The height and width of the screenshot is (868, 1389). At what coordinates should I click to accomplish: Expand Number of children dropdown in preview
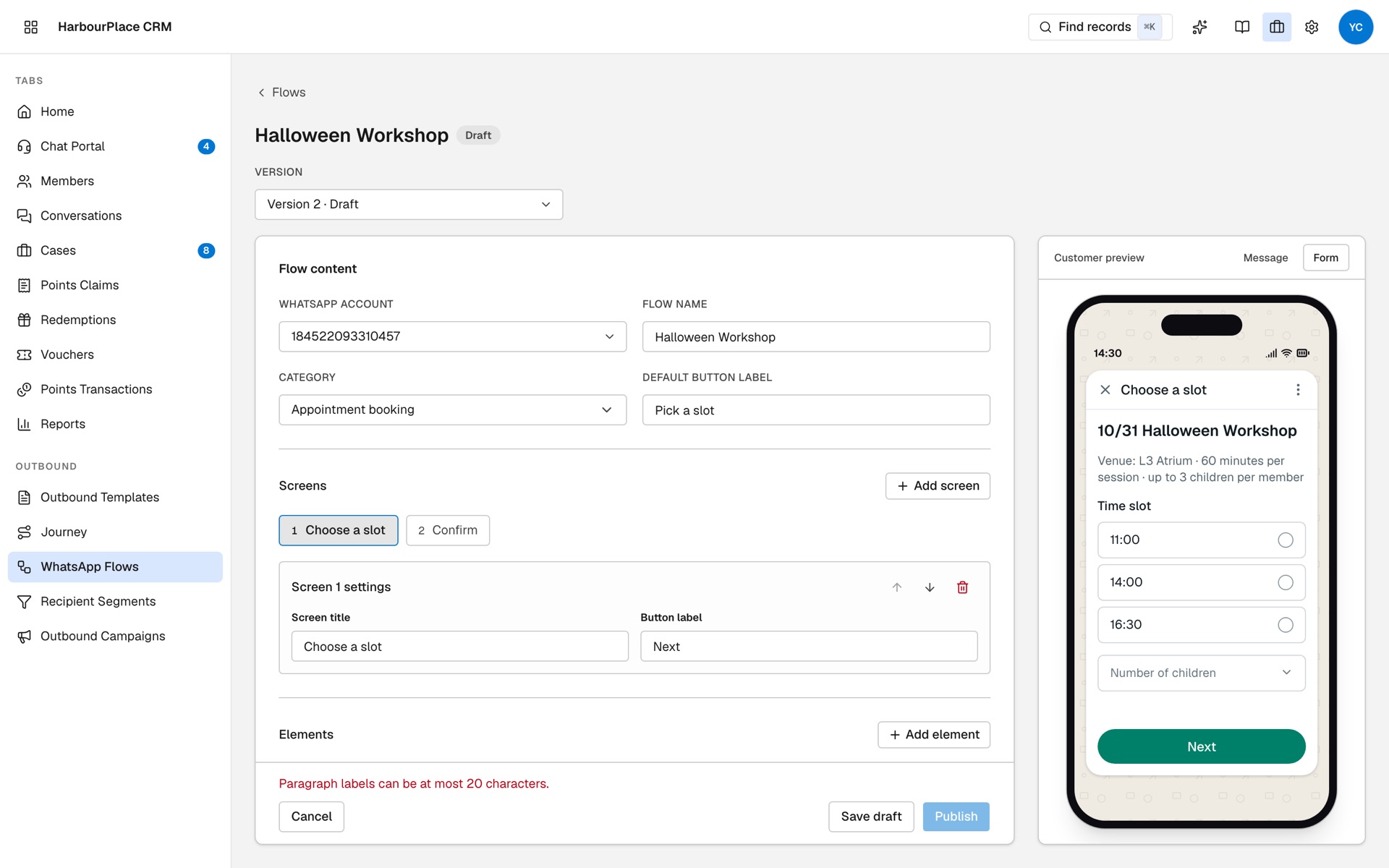click(1201, 673)
